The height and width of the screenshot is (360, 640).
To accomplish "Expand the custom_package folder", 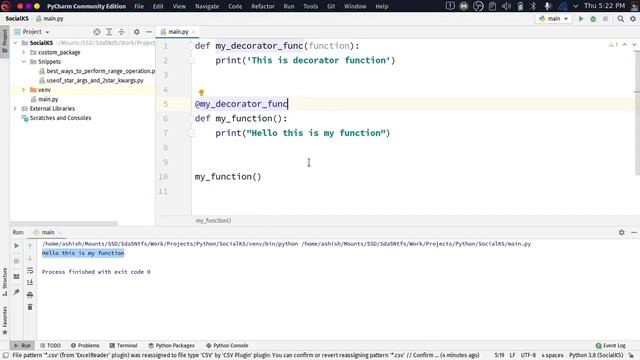I will 24,52.
